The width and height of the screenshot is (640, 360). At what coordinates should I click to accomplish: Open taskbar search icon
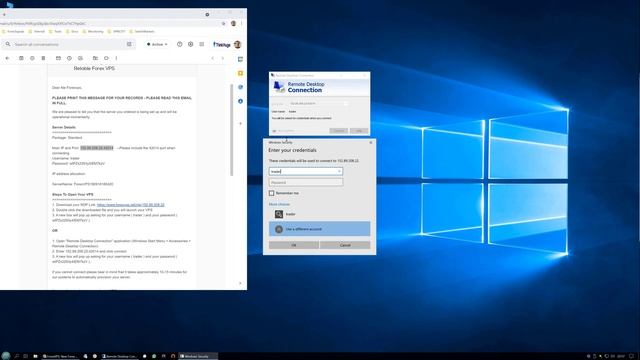click(x=17, y=356)
